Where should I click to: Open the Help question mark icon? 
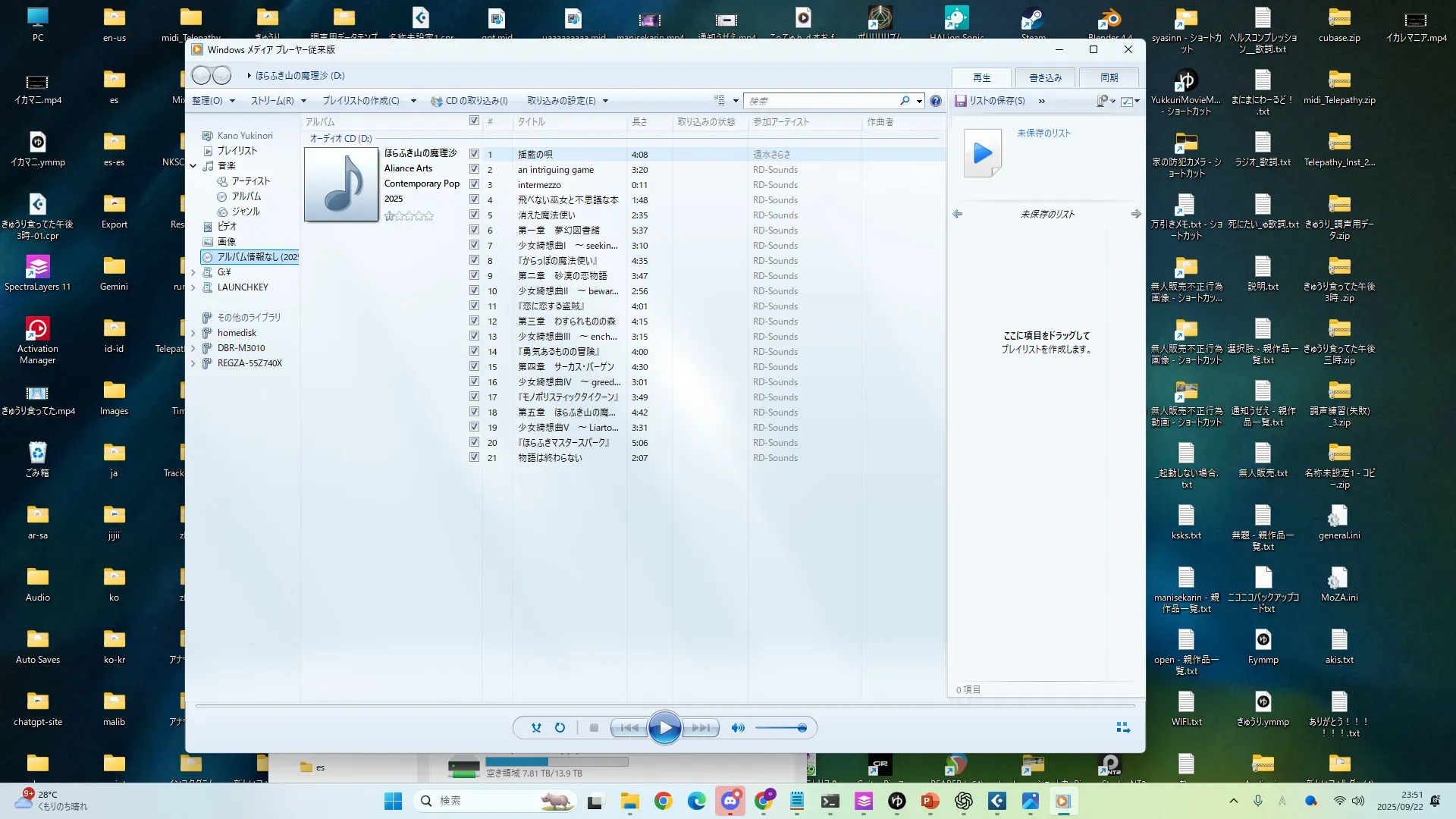[x=936, y=101]
